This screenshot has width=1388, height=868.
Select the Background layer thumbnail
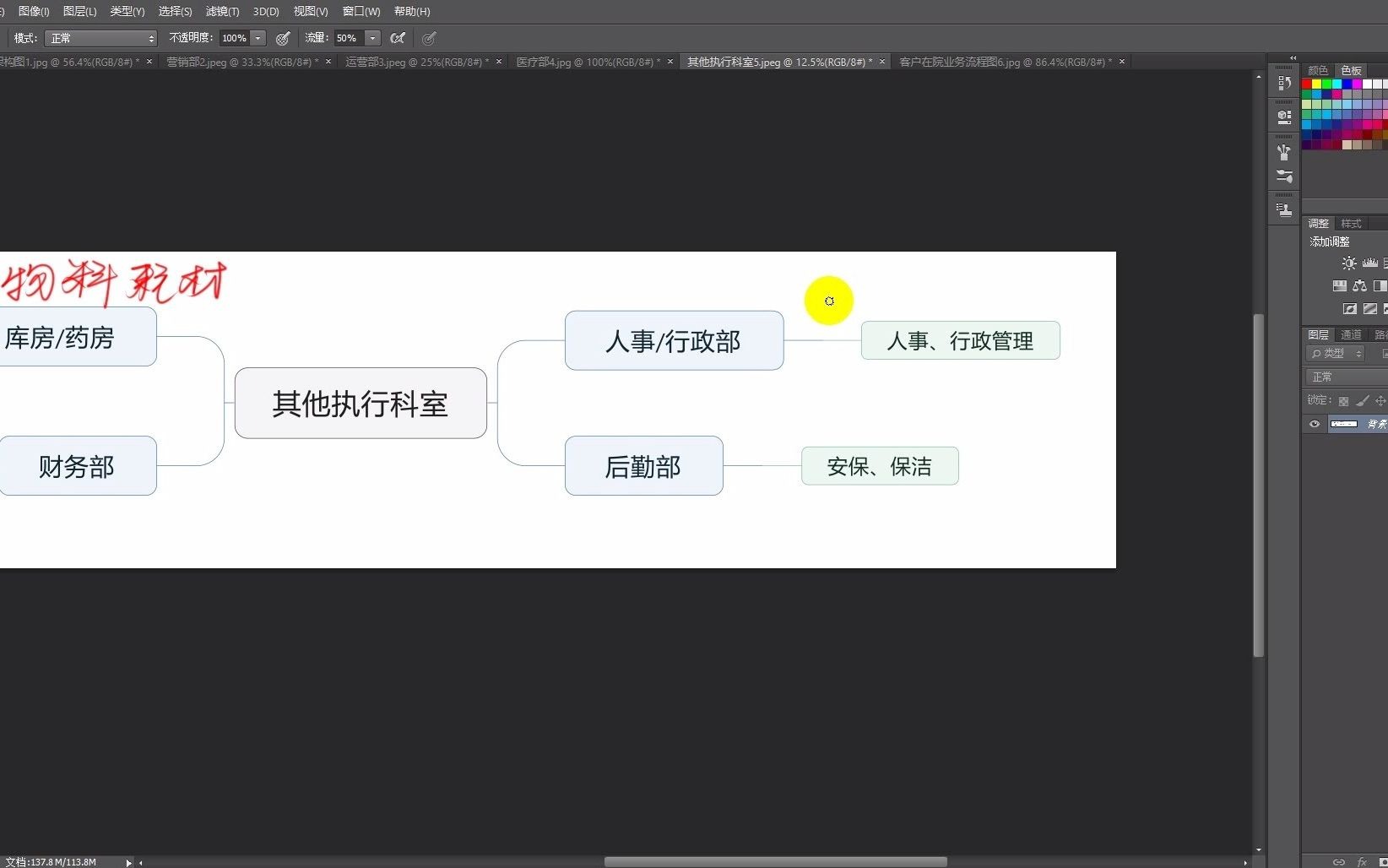tap(1343, 424)
